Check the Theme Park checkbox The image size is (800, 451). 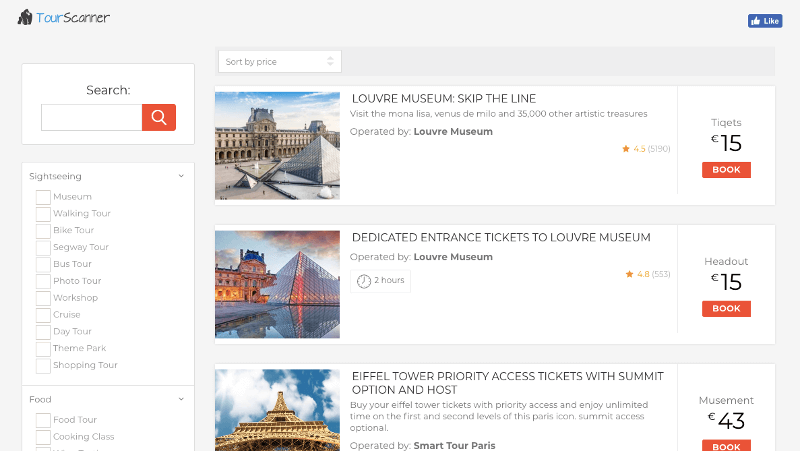pyautogui.click(x=43, y=348)
